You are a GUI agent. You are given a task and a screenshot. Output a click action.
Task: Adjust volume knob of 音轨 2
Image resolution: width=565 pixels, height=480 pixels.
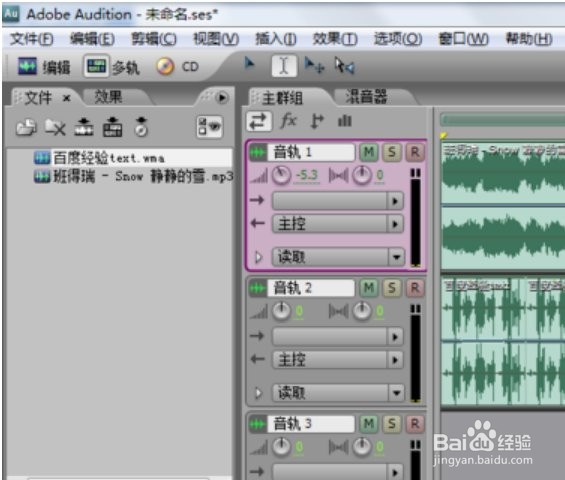pyautogui.click(x=281, y=311)
